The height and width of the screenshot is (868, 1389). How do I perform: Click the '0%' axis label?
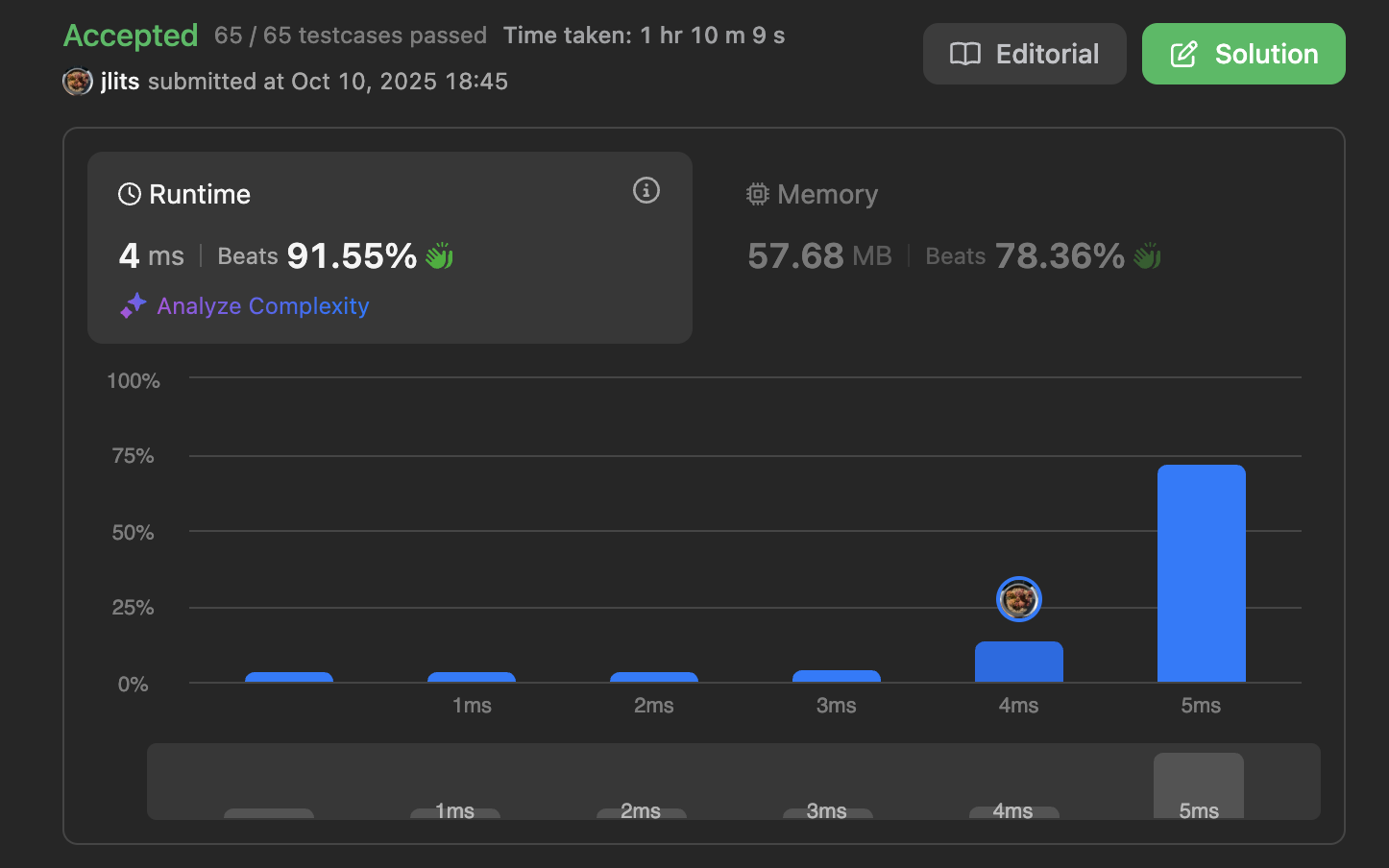click(x=134, y=685)
